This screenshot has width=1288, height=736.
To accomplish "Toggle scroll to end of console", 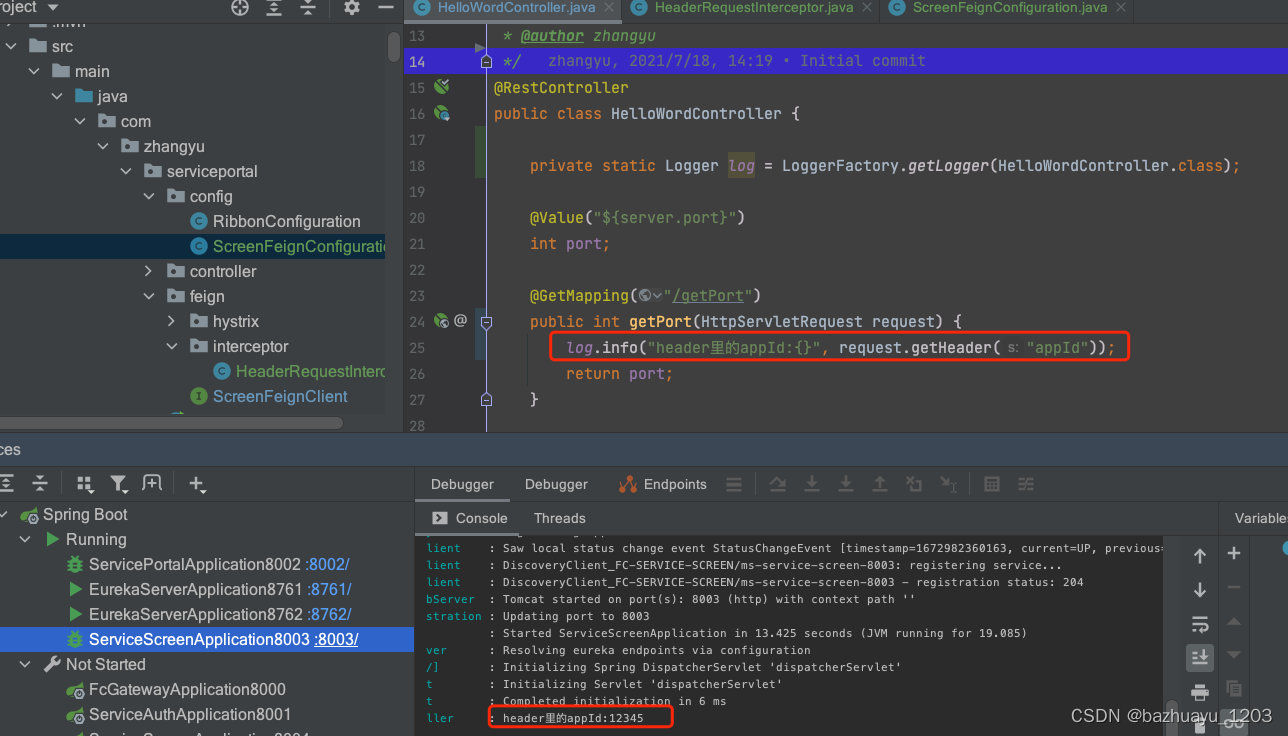I will click(1200, 657).
